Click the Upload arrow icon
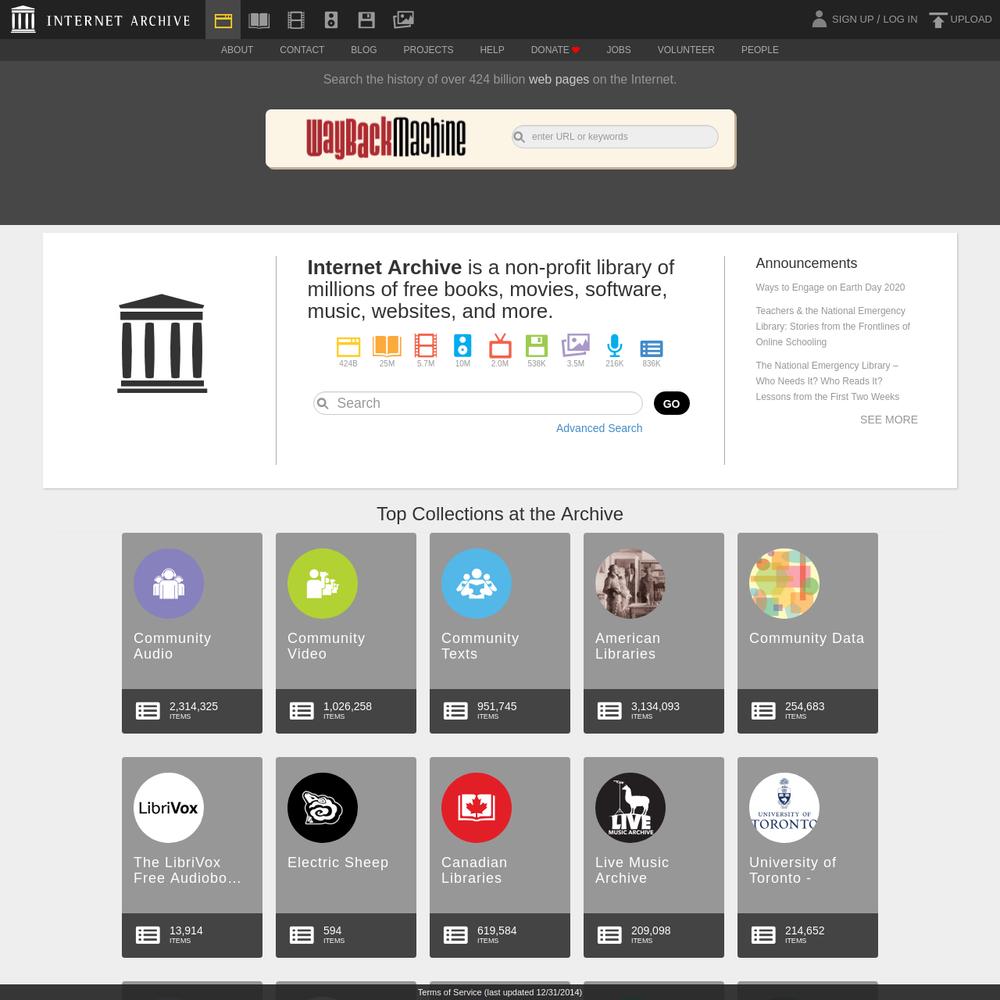Screen dimensions: 1000x1000 (x=938, y=20)
